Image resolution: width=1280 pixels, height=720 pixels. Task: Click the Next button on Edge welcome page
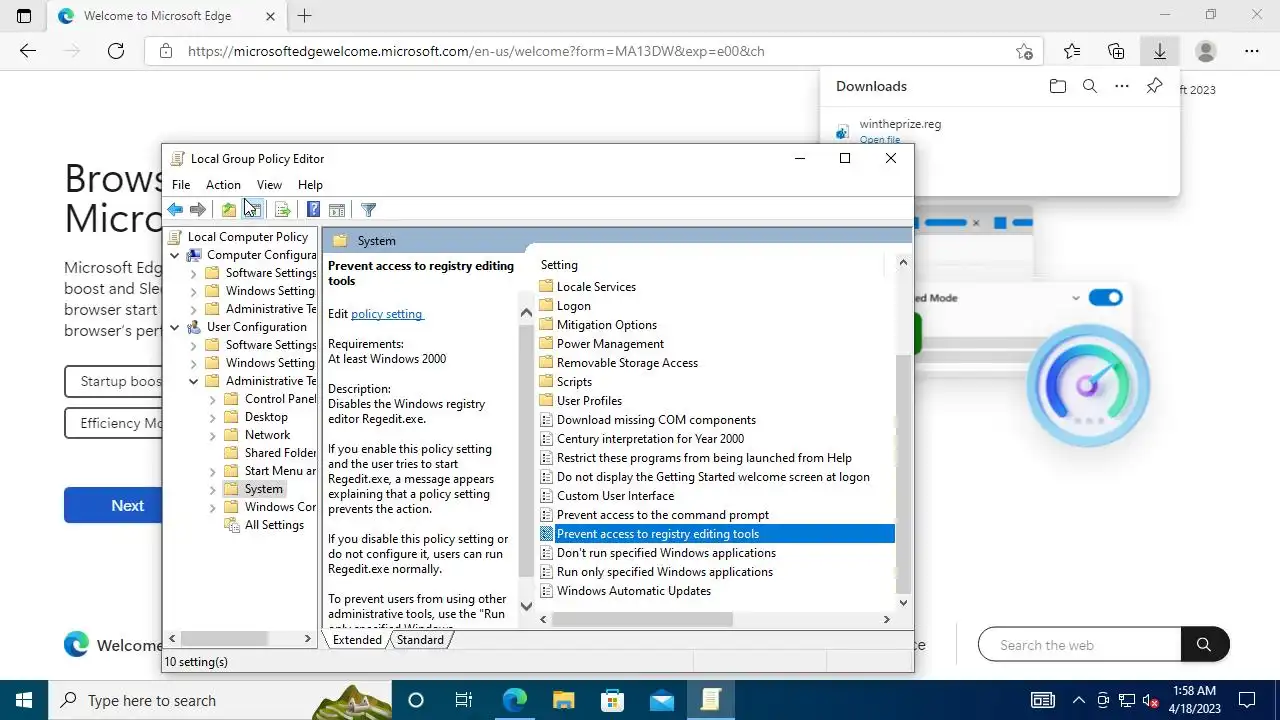[x=127, y=505]
